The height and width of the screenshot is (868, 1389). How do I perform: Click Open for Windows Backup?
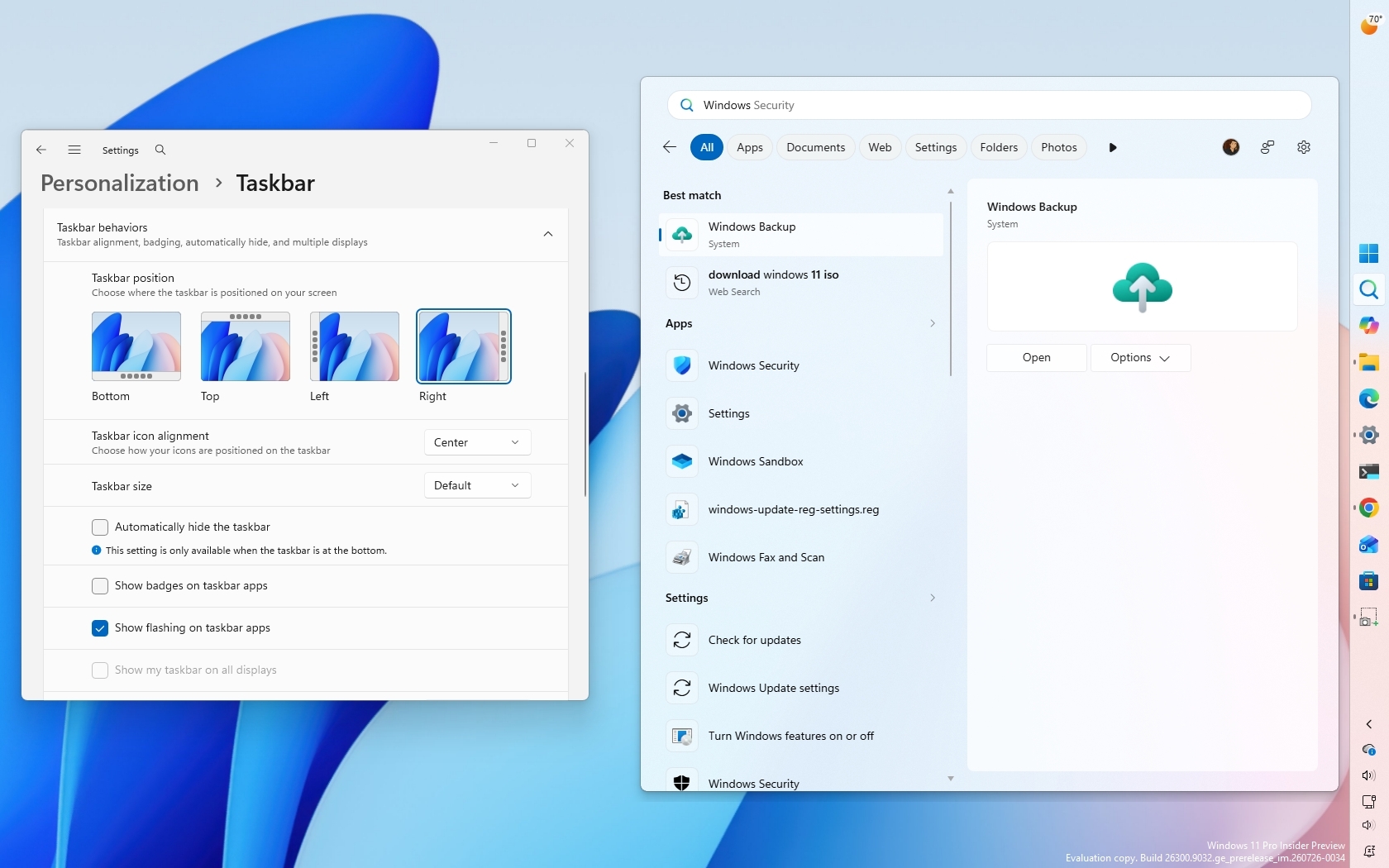click(1037, 358)
